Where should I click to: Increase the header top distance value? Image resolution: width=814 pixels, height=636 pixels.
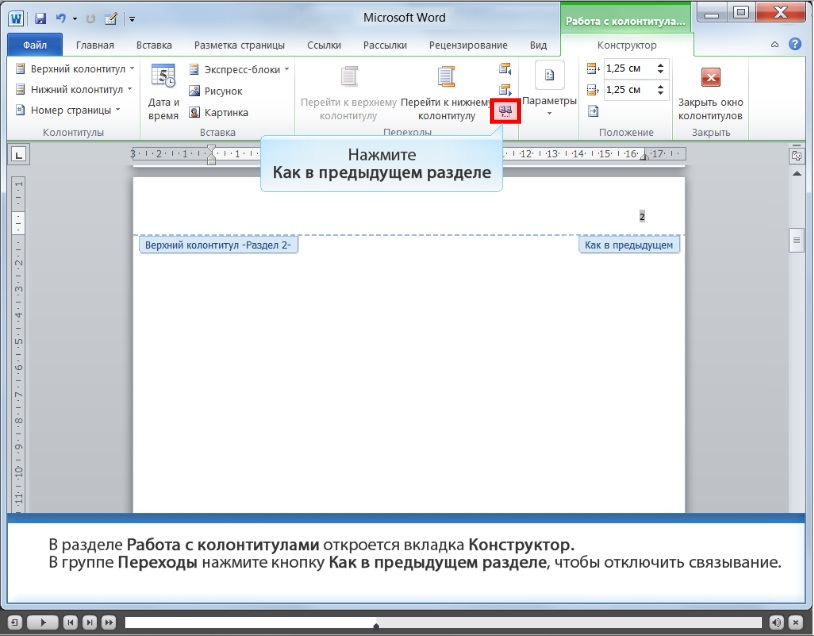tap(660, 65)
